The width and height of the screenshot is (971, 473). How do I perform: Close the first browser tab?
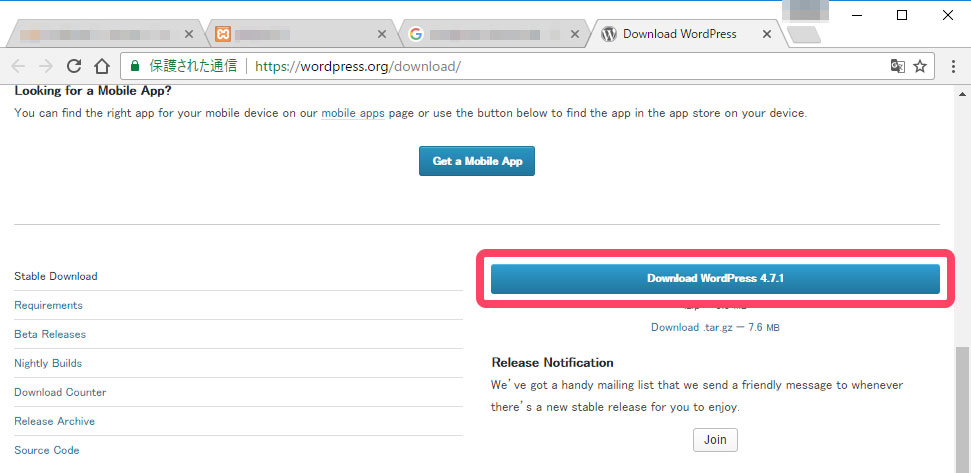pos(189,34)
